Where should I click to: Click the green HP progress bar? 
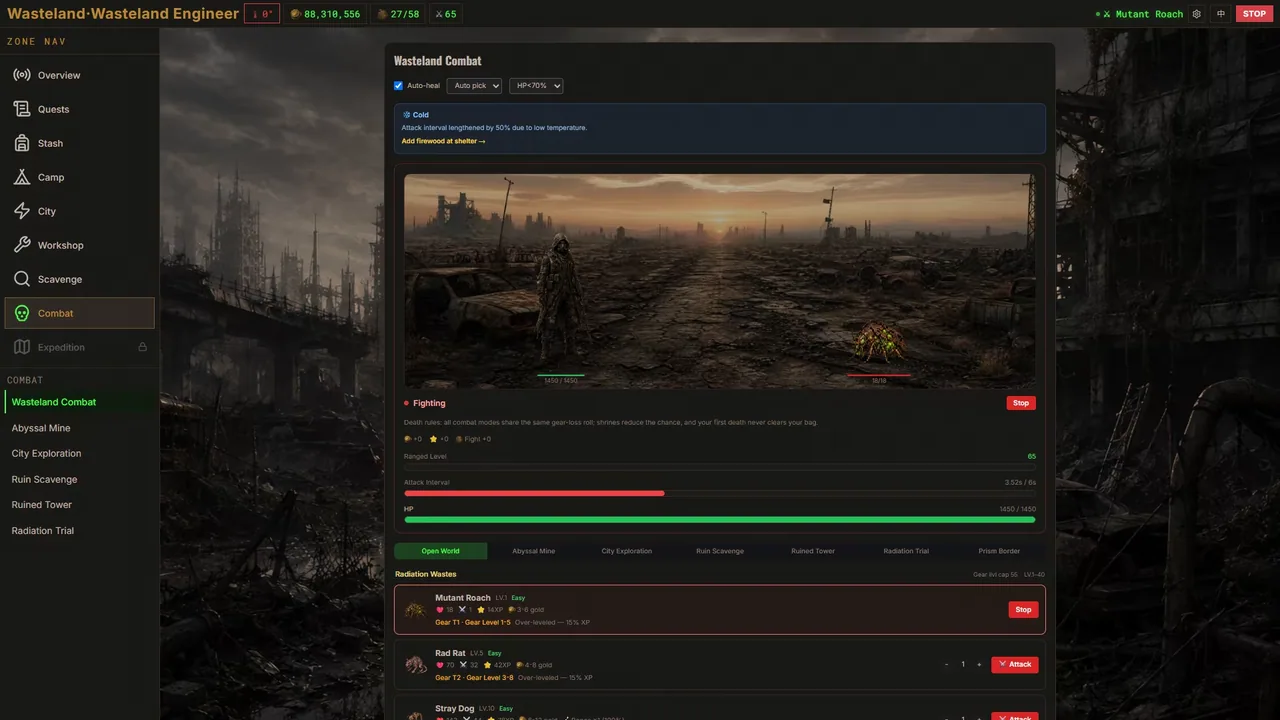tap(720, 520)
